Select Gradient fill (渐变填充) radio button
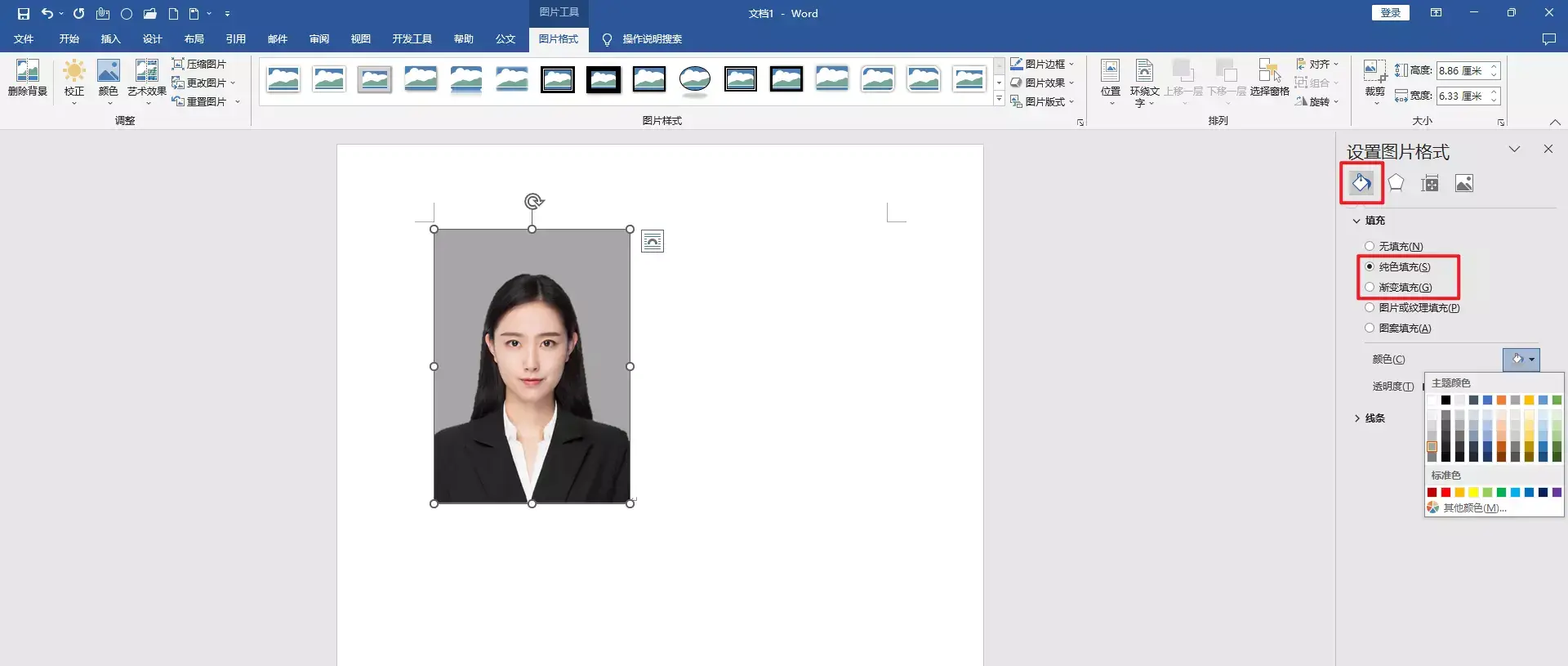 coord(1370,287)
